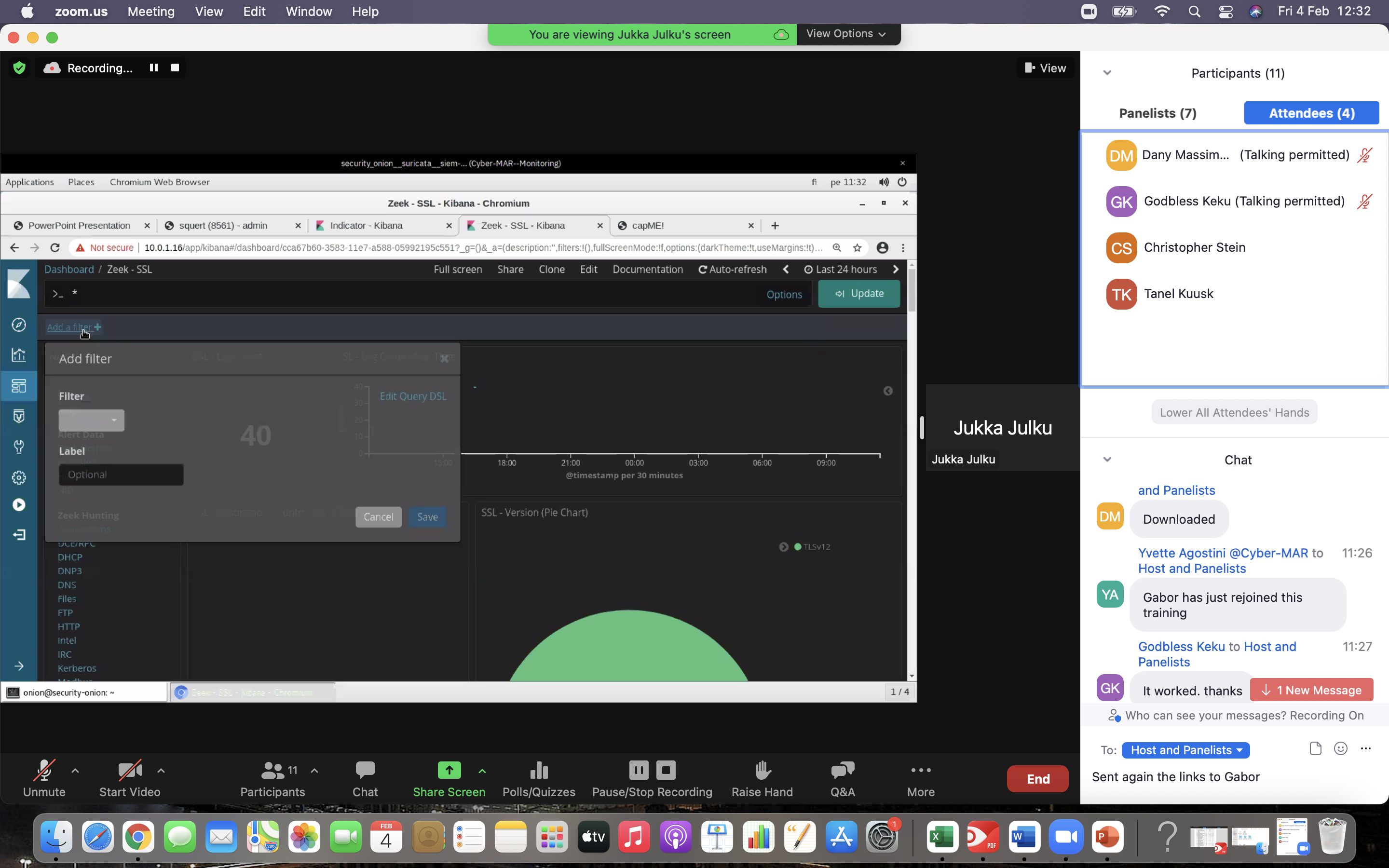
Task: Click the file attachment icon in chat
Action: (1315, 748)
